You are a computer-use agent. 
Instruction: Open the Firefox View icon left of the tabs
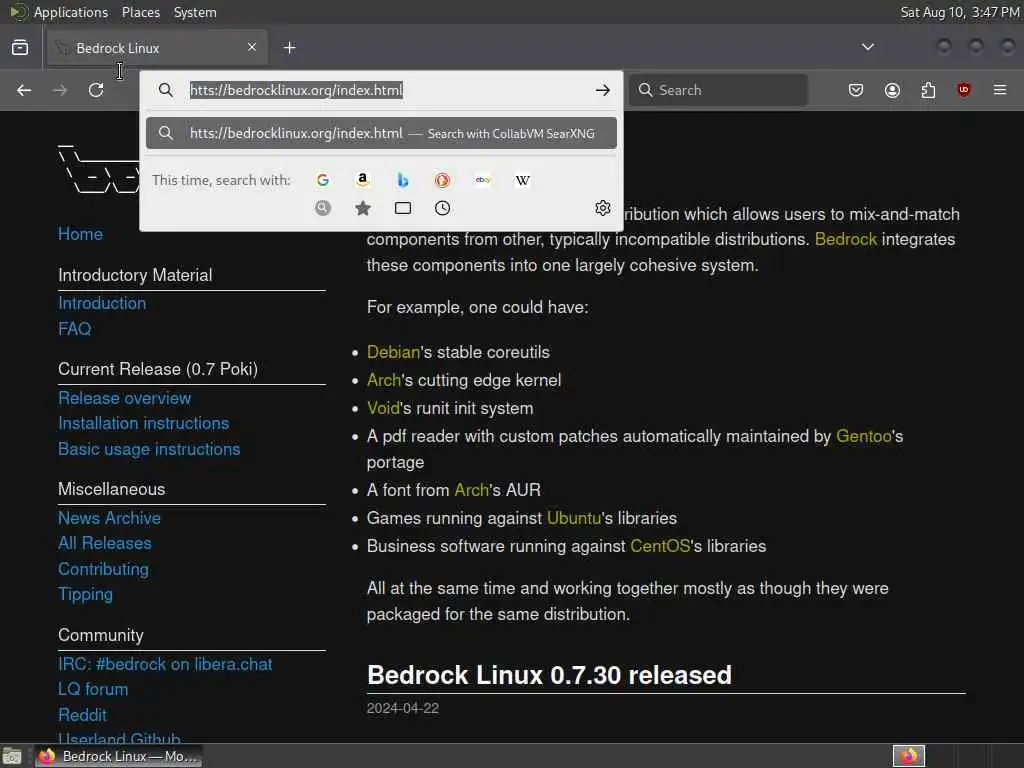click(x=20, y=48)
